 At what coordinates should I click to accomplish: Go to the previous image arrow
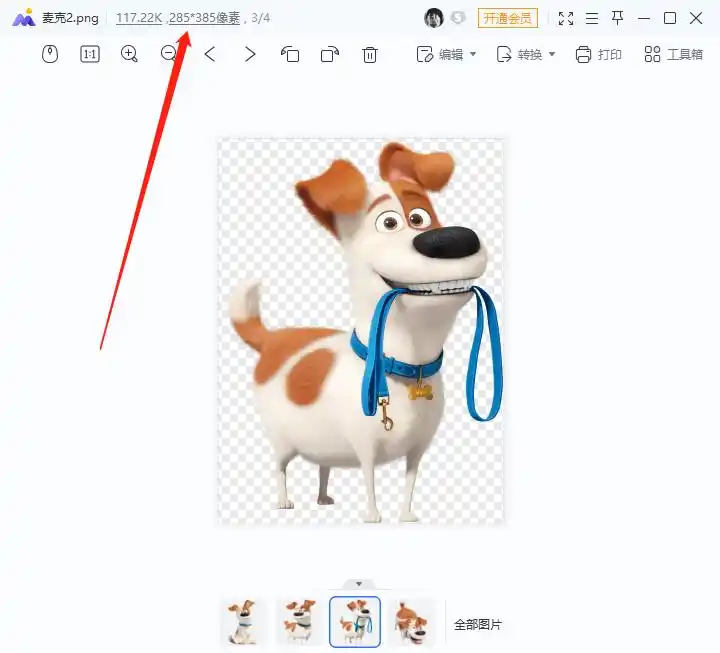point(210,54)
